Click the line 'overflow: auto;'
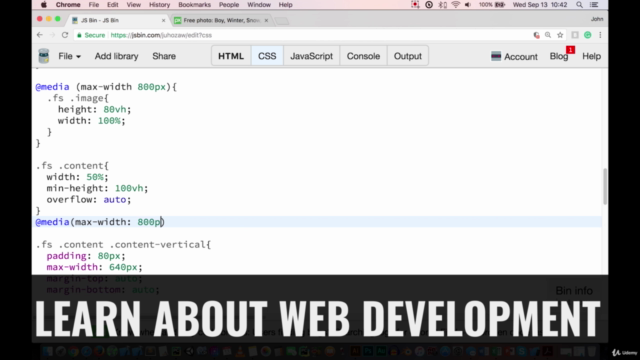The image size is (640, 360). pyautogui.click(x=89, y=200)
